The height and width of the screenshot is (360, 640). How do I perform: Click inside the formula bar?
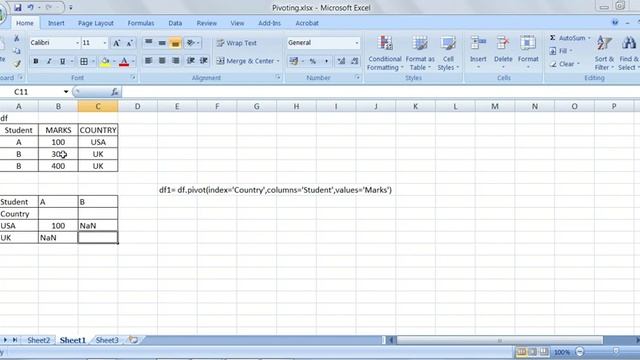380,92
